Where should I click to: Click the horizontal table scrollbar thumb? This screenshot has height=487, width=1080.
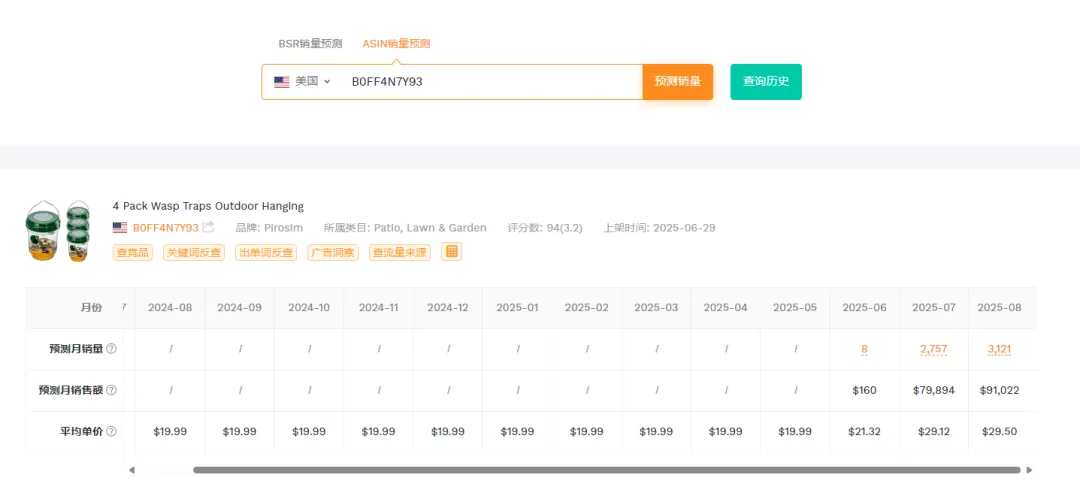(606, 470)
